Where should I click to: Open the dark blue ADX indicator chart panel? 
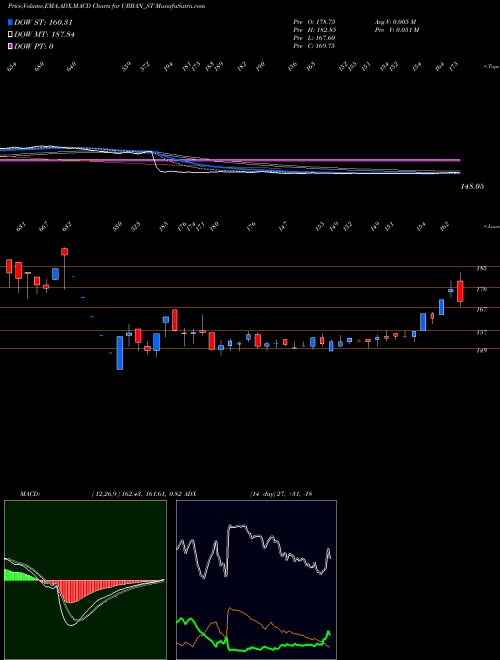coord(256,580)
